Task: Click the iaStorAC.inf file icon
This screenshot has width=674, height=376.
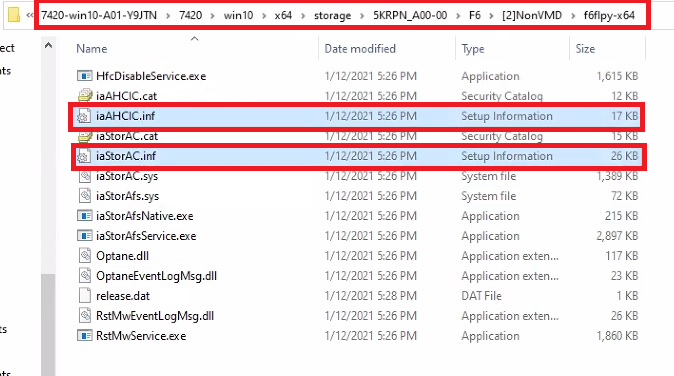Action: [x=84, y=156]
